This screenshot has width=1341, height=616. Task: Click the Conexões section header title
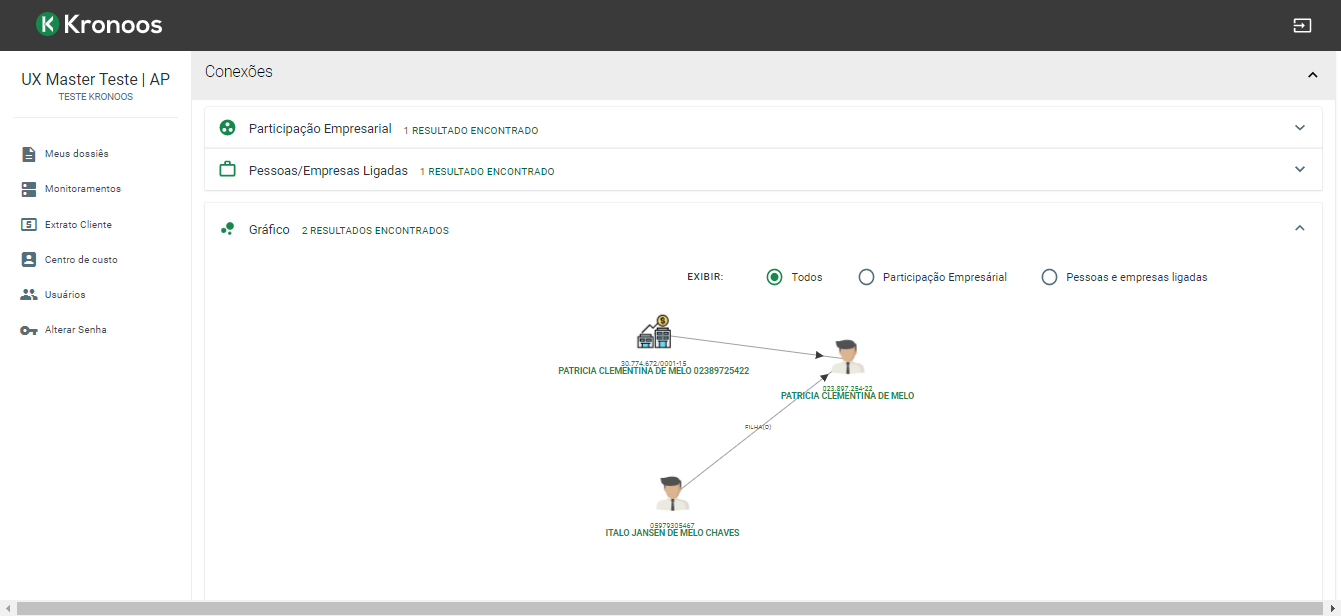(239, 71)
